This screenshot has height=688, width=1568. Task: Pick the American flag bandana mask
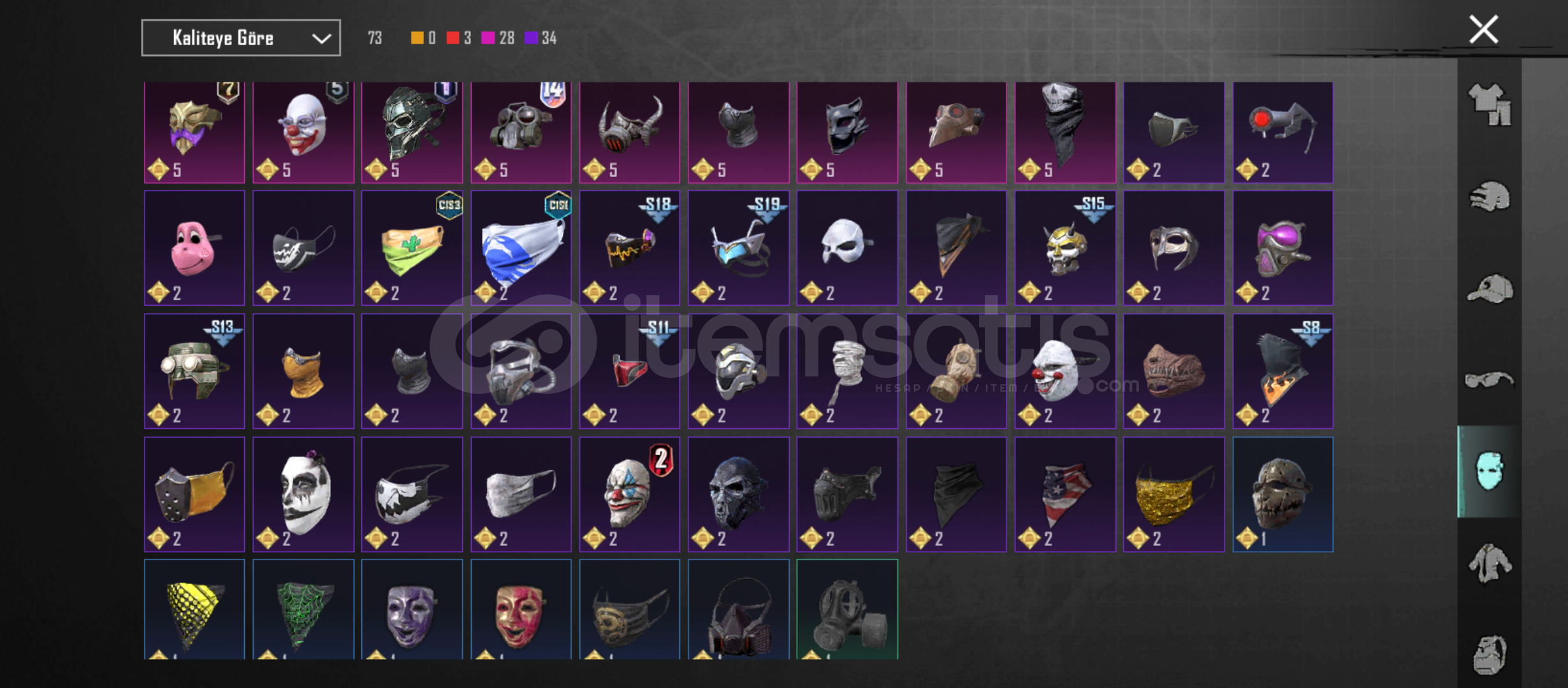1065,494
